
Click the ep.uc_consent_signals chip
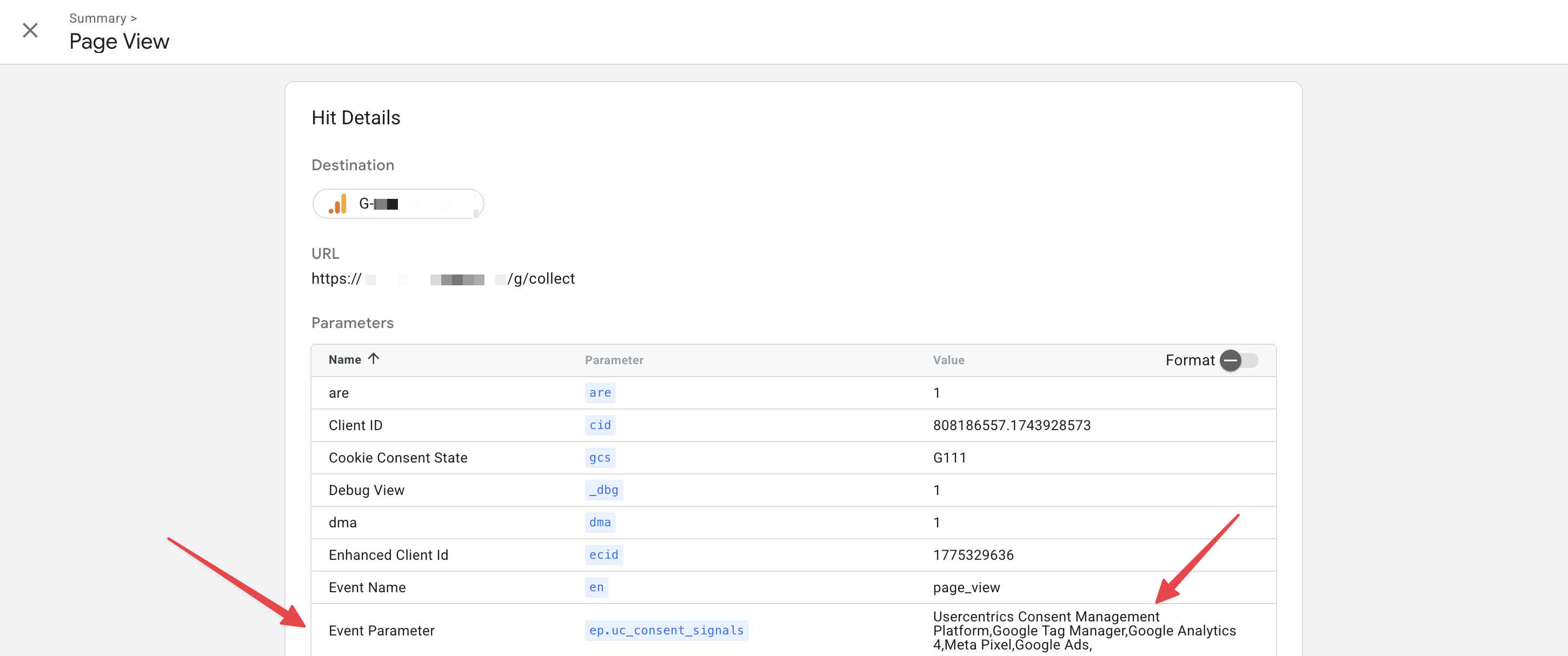[x=666, y=630]
